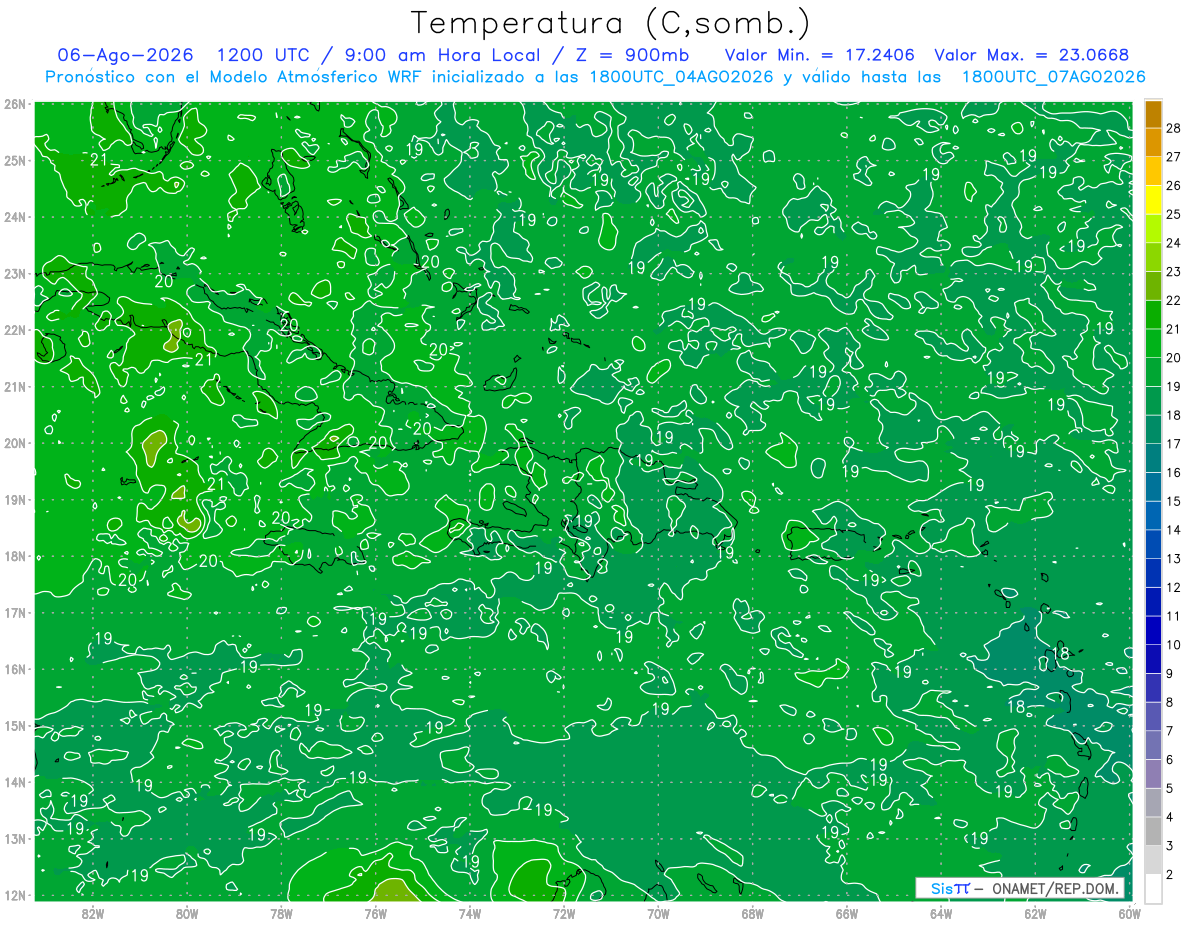Click the legend label "2" on the color scale
Viewport: 1200px width, 927px height.
pyautogui.click(x=1170, y=875)
